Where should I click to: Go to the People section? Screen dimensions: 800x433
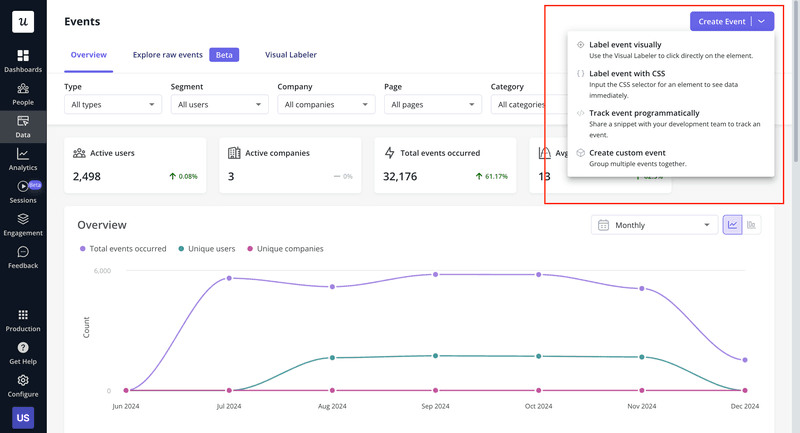coord(22,94)
